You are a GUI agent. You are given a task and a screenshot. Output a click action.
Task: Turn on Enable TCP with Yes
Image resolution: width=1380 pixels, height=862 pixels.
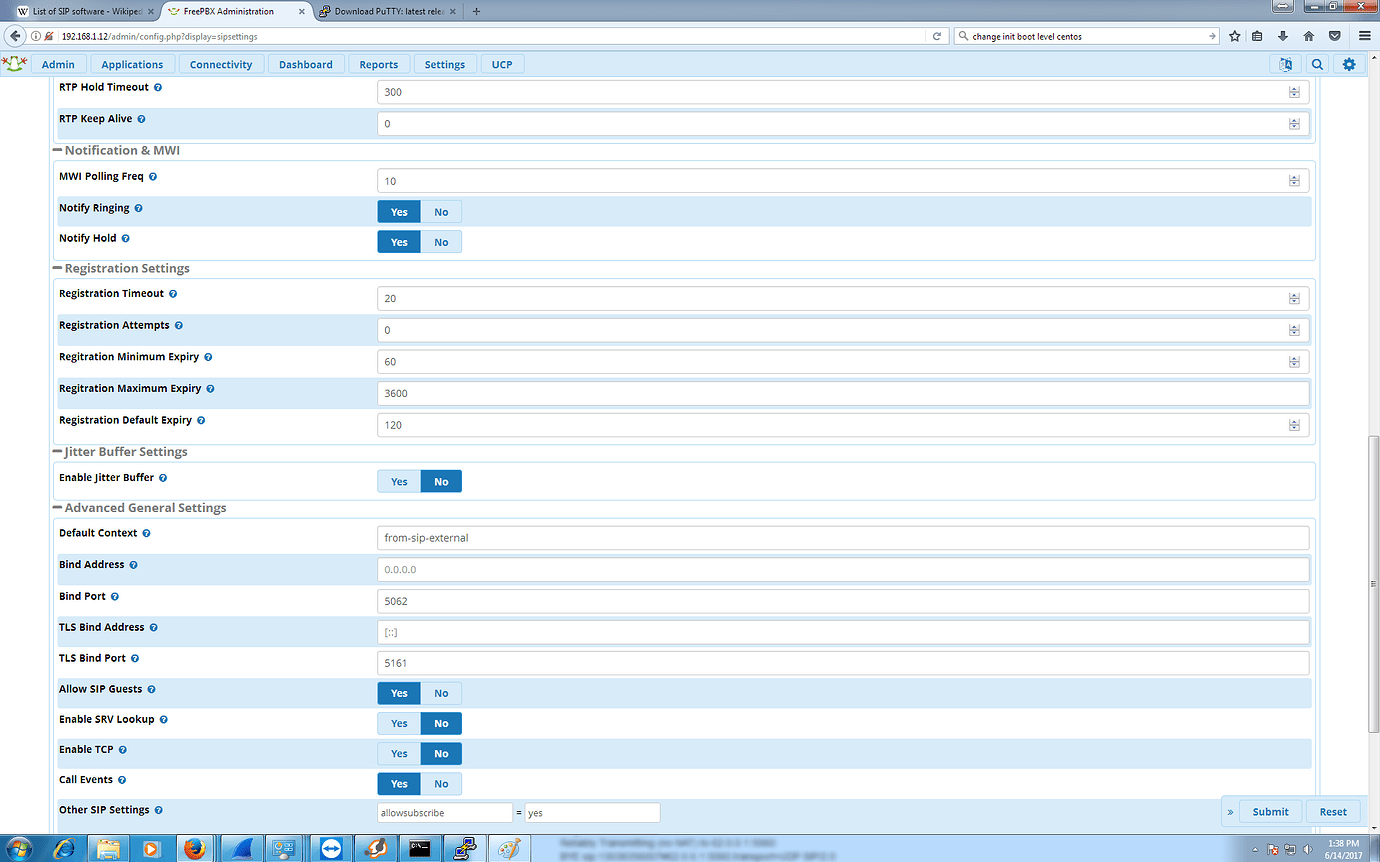[399, 753]
